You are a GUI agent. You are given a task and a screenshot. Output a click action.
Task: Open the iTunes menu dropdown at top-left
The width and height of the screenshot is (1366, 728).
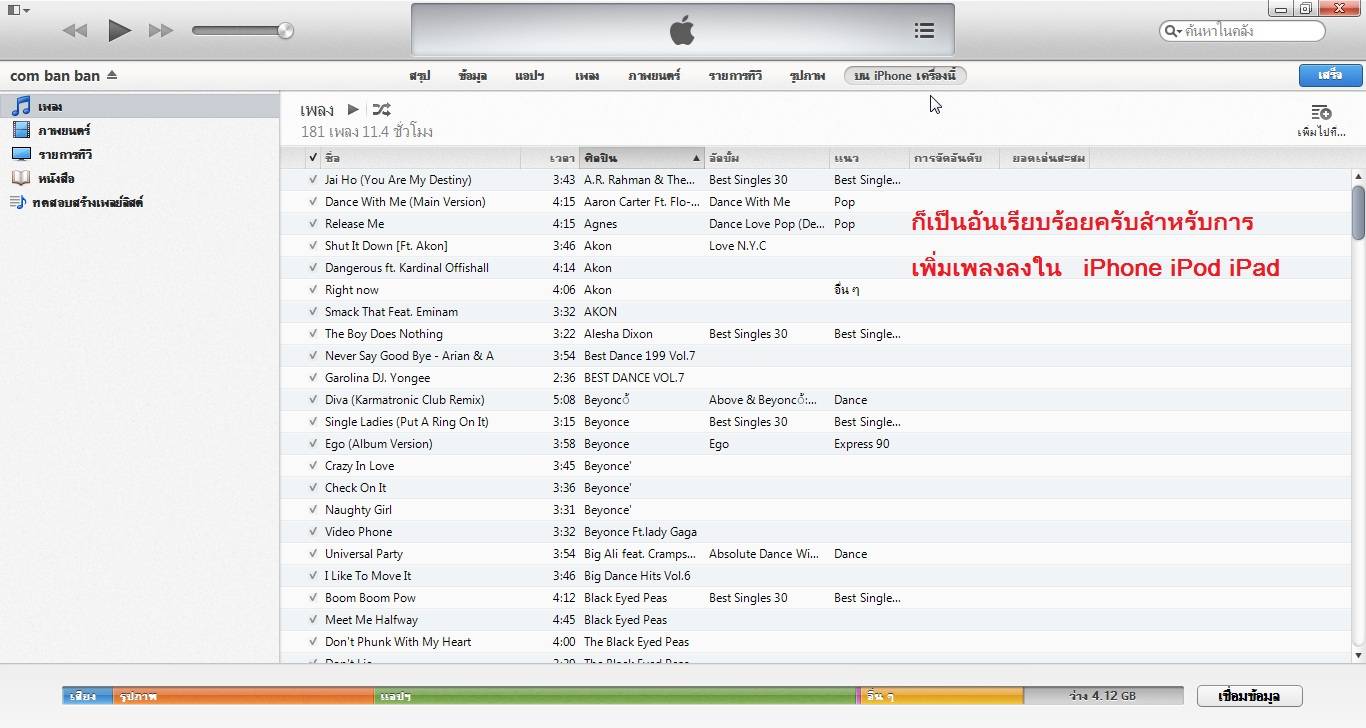pos(18,10)
